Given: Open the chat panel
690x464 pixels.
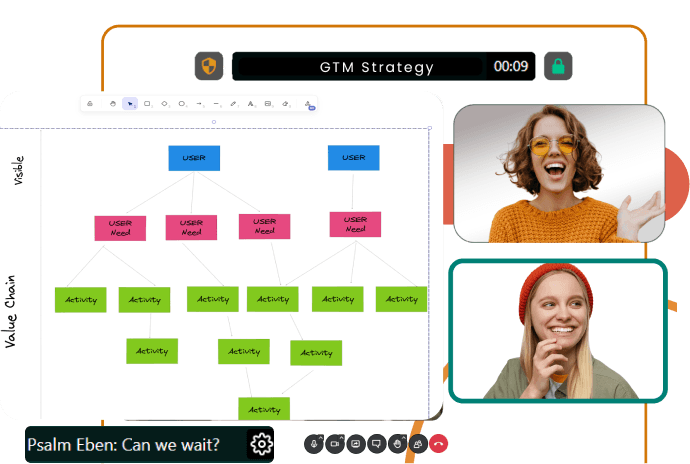Looking at the screenshot, I should [376, 444].
